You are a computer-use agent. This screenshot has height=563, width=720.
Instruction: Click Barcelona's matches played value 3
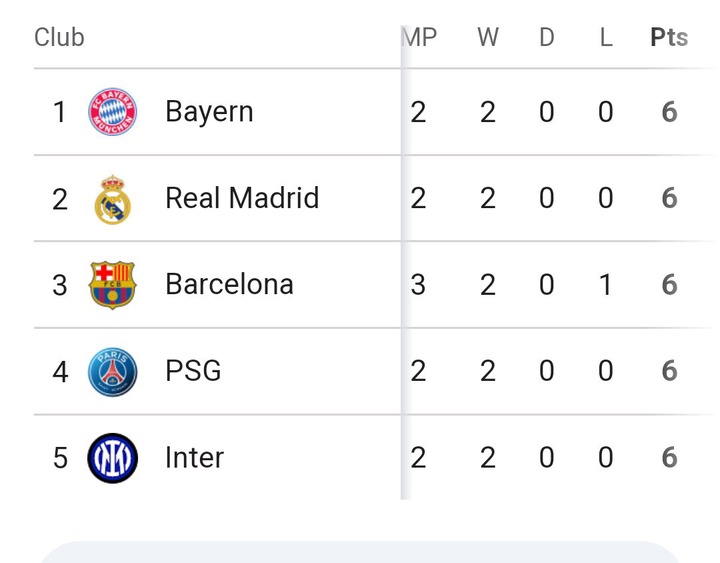pos(418,285)
